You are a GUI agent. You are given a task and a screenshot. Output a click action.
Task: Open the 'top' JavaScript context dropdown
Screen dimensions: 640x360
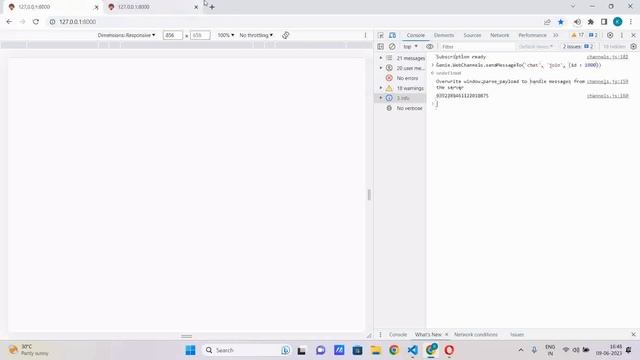pos(410,47)
